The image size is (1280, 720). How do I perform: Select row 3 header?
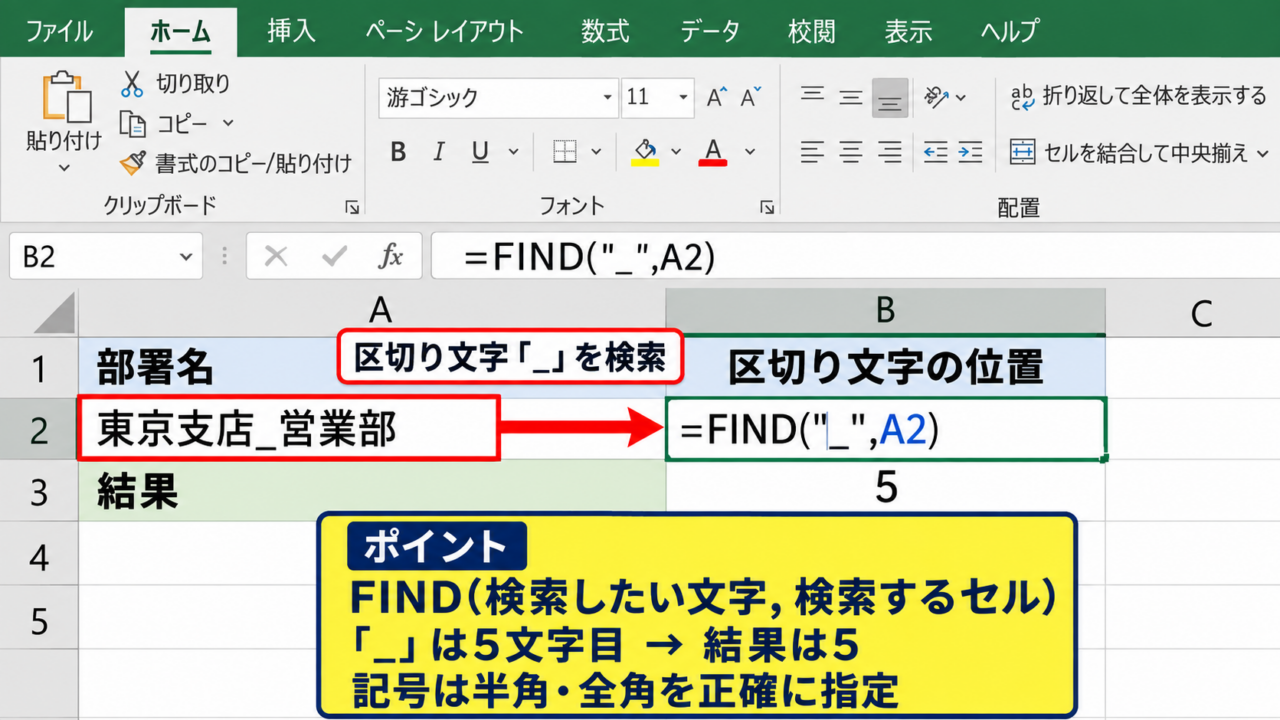39,492
